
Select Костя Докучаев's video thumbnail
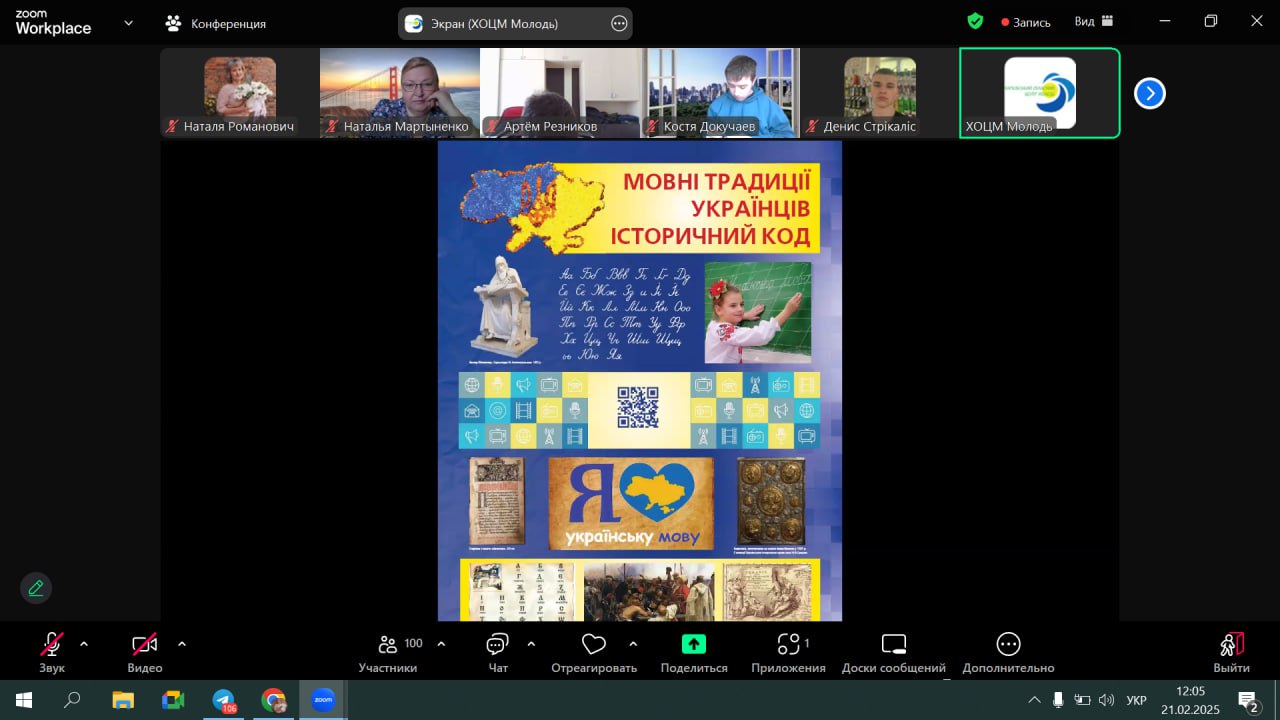[x=719, y=93]
